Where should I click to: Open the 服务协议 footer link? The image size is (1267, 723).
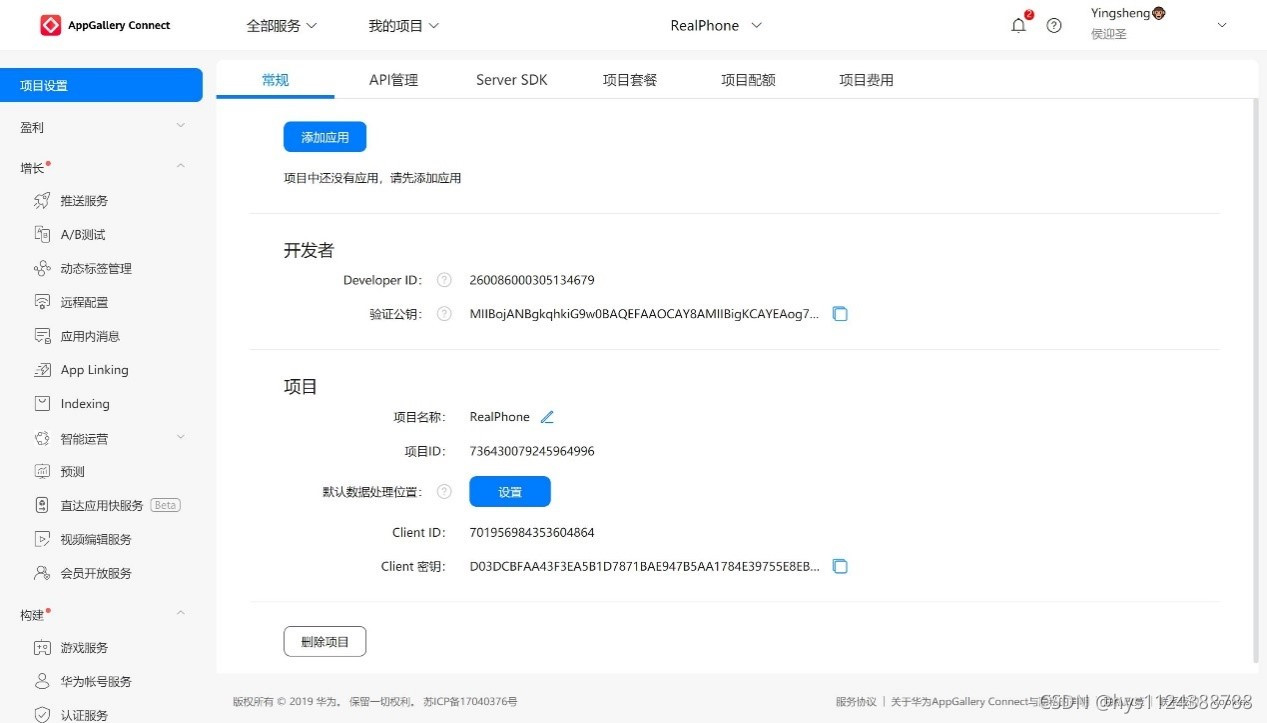[x=856, y=702]
